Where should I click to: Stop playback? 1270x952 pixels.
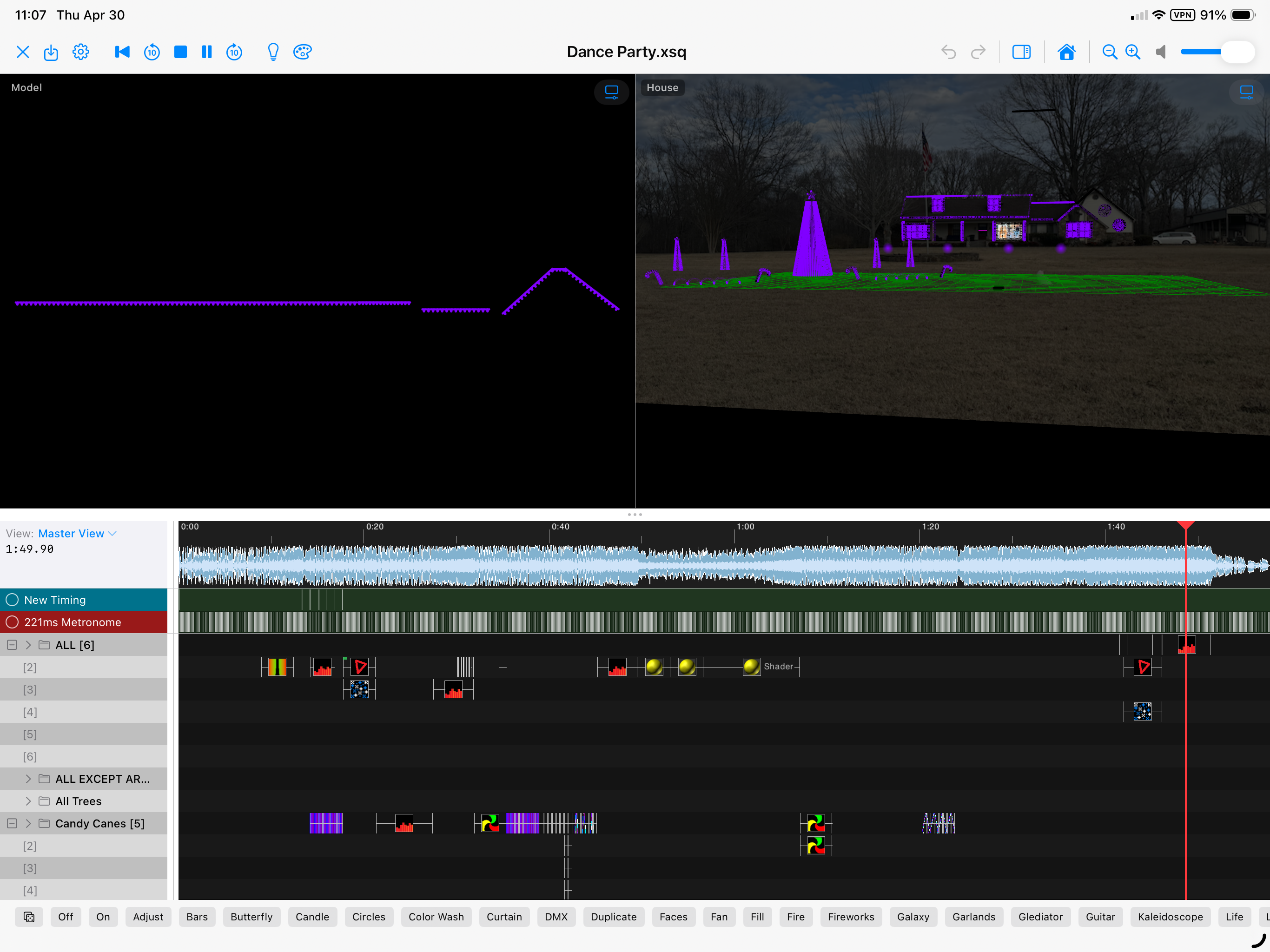[x=181, y=52]
